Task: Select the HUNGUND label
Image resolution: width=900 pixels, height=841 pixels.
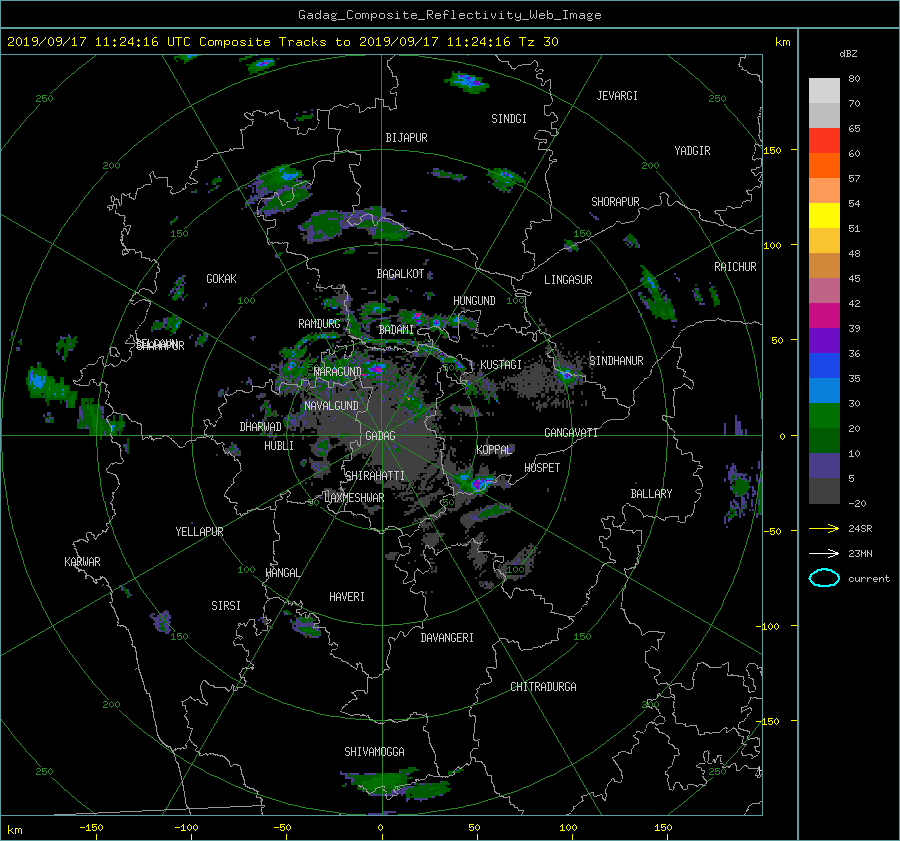Action: [474, 301]
